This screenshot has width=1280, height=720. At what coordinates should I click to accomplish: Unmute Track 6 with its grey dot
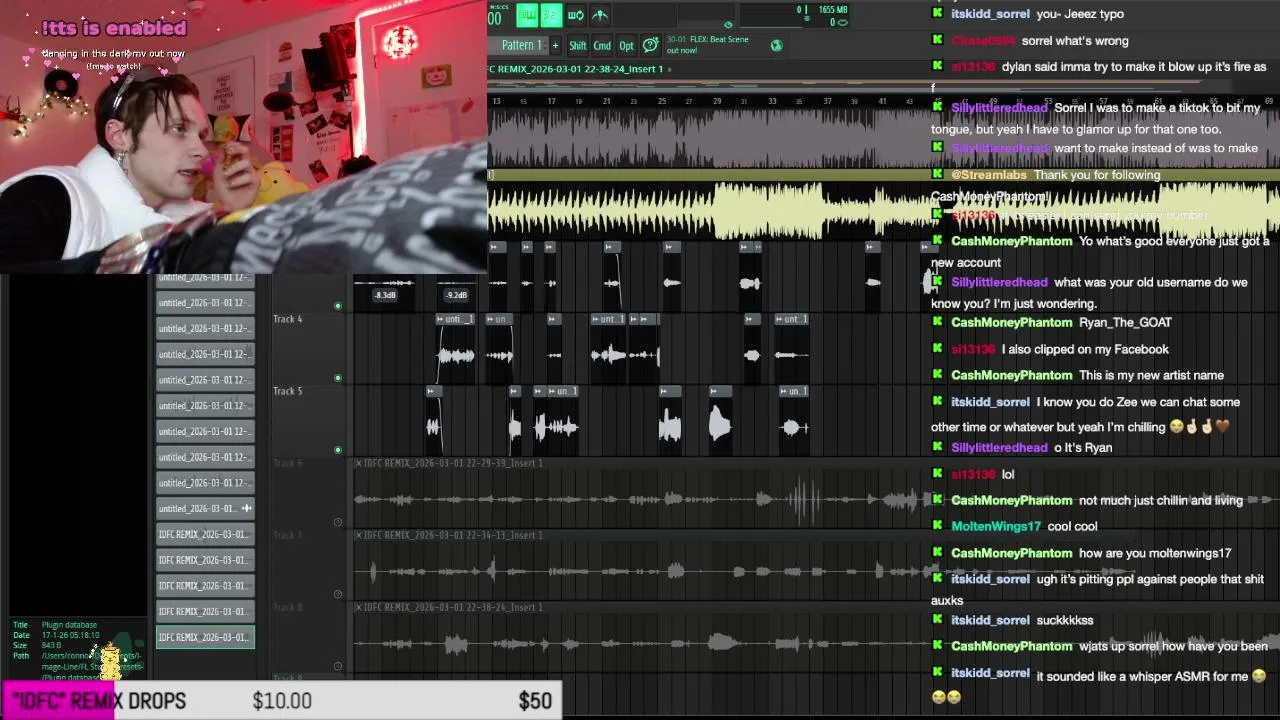[x=338, y=522]
